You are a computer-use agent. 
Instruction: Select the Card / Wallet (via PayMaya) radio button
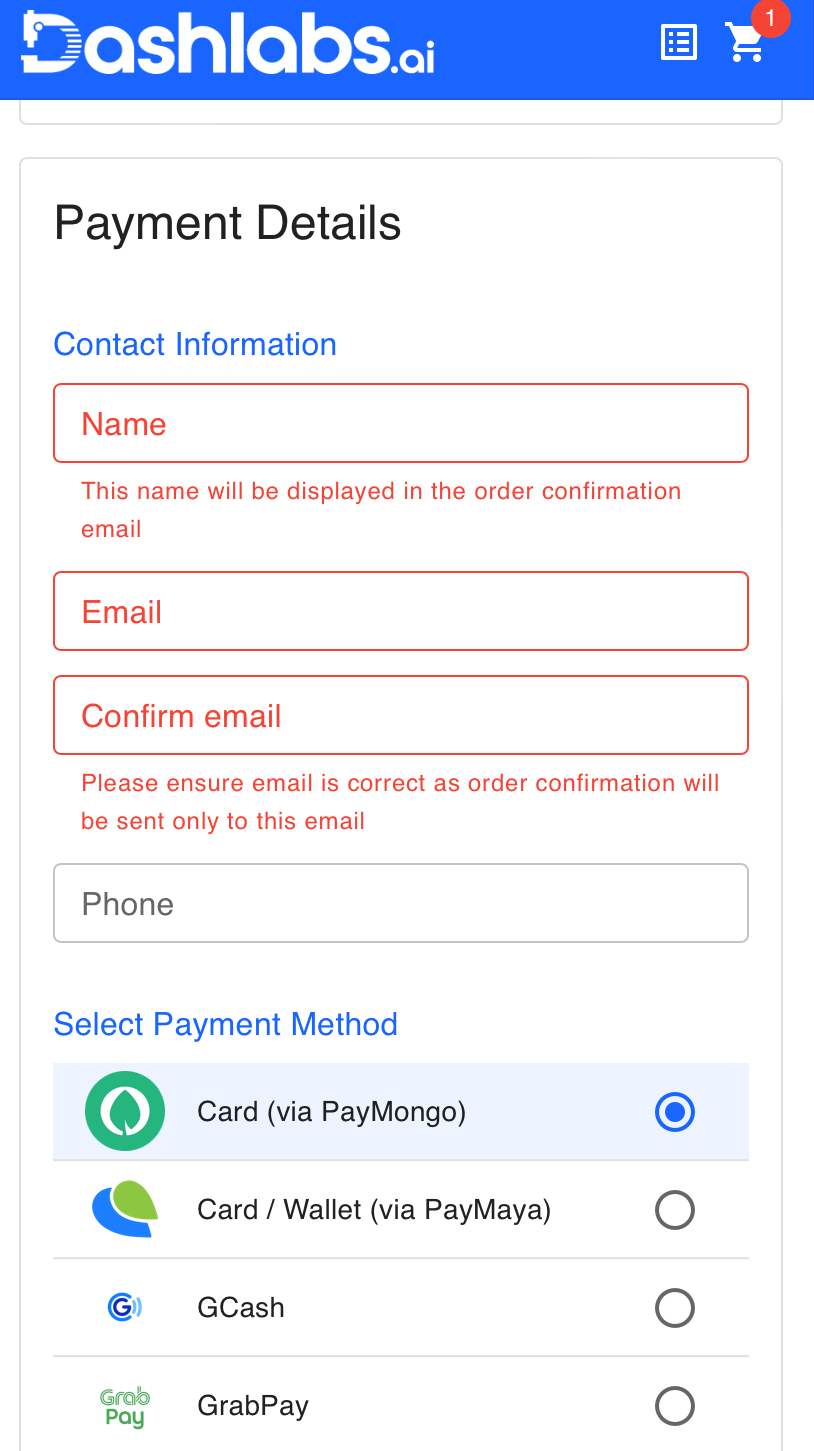[x=675, y=1210]
